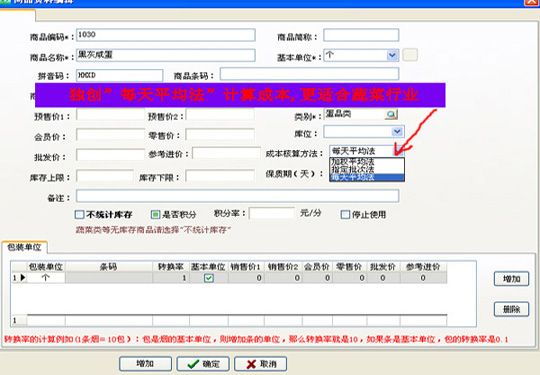Expand the 库位 dropdown
Image resolution: width=540 pixels, height=375 pixels.
397,132
